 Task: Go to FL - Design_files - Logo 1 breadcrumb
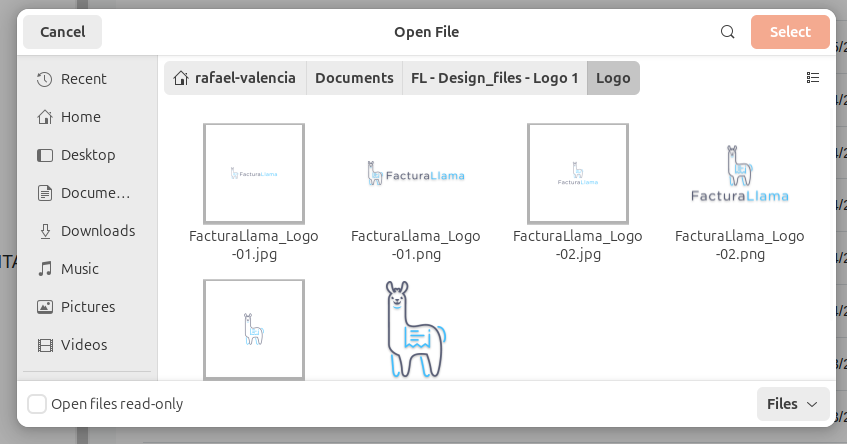coord(494,78)
